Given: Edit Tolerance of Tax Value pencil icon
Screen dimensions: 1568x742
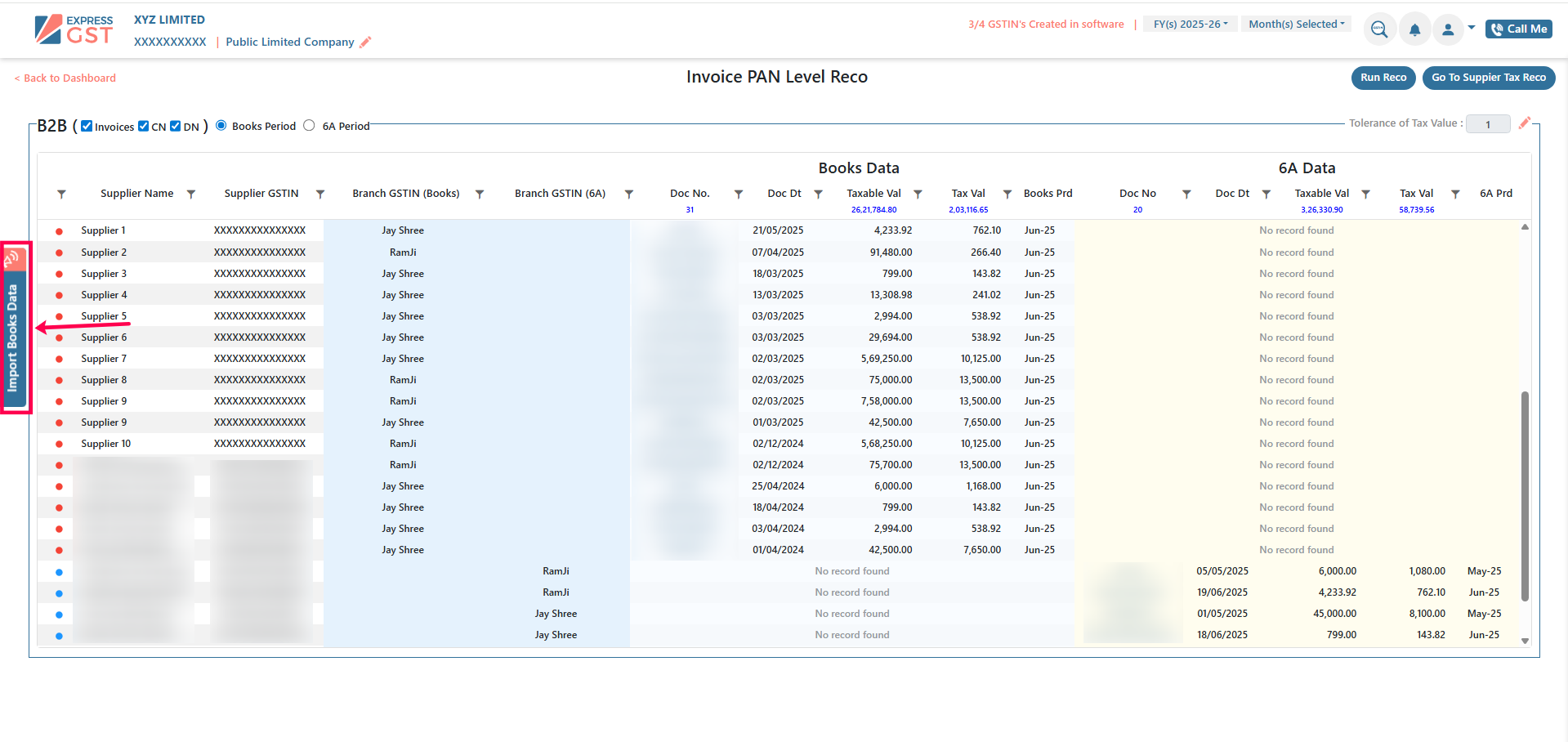Looking at the screenshot, I should 1524,123.
